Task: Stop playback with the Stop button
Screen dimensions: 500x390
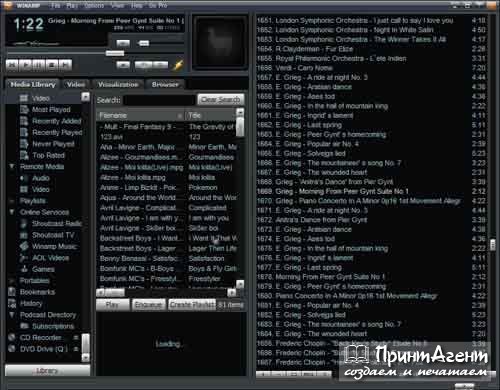Action: [x=52, y=64]
